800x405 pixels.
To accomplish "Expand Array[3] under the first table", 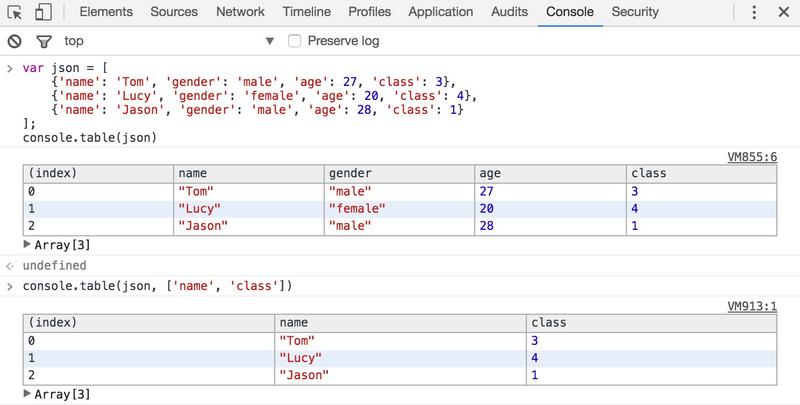I will click(57, 245).
